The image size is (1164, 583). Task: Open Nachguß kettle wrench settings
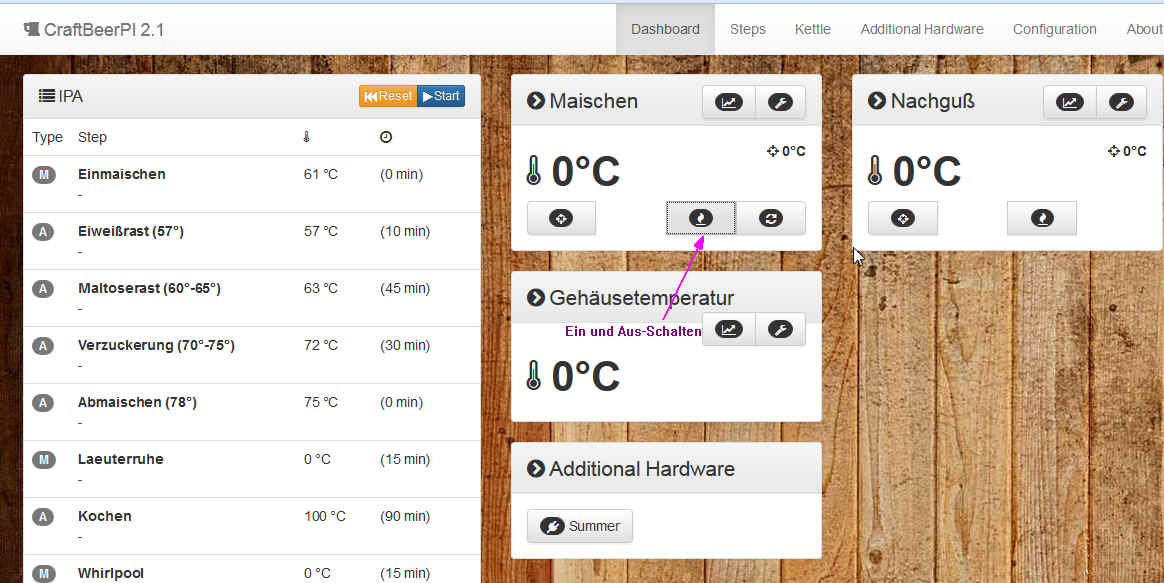(x=1121, y=102)
